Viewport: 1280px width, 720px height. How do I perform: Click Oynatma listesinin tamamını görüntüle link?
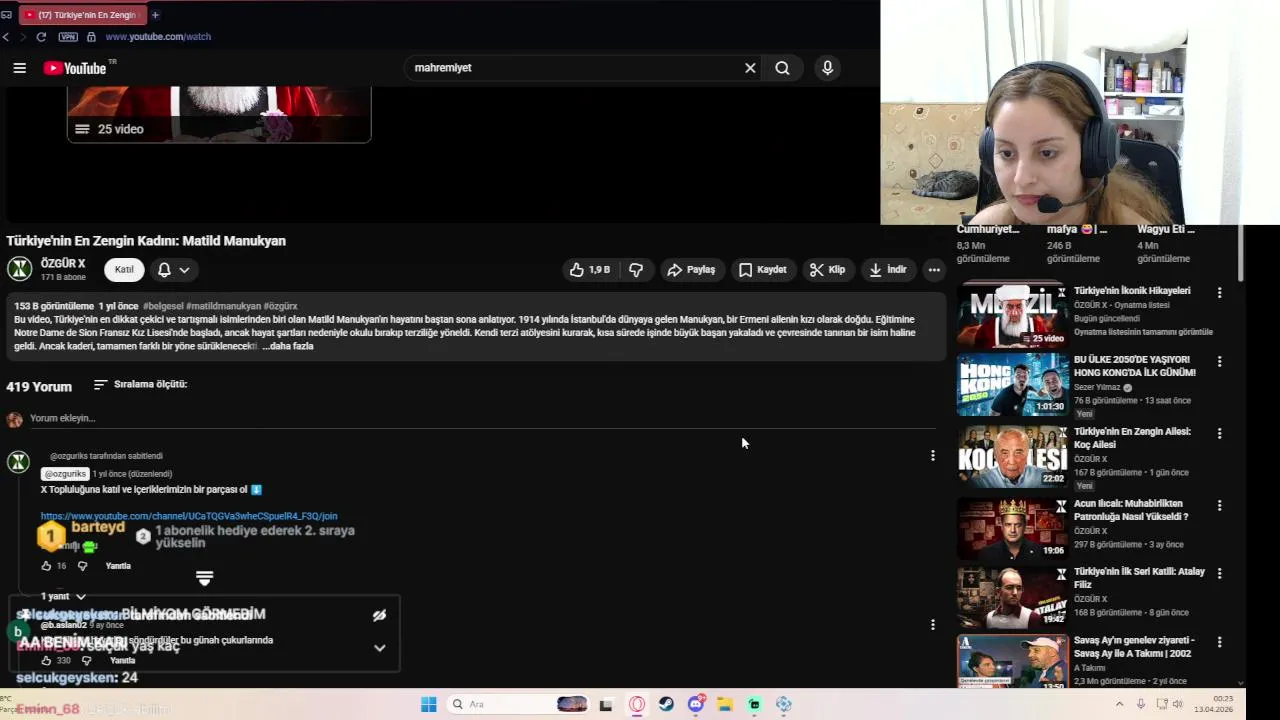point(1143,332)
